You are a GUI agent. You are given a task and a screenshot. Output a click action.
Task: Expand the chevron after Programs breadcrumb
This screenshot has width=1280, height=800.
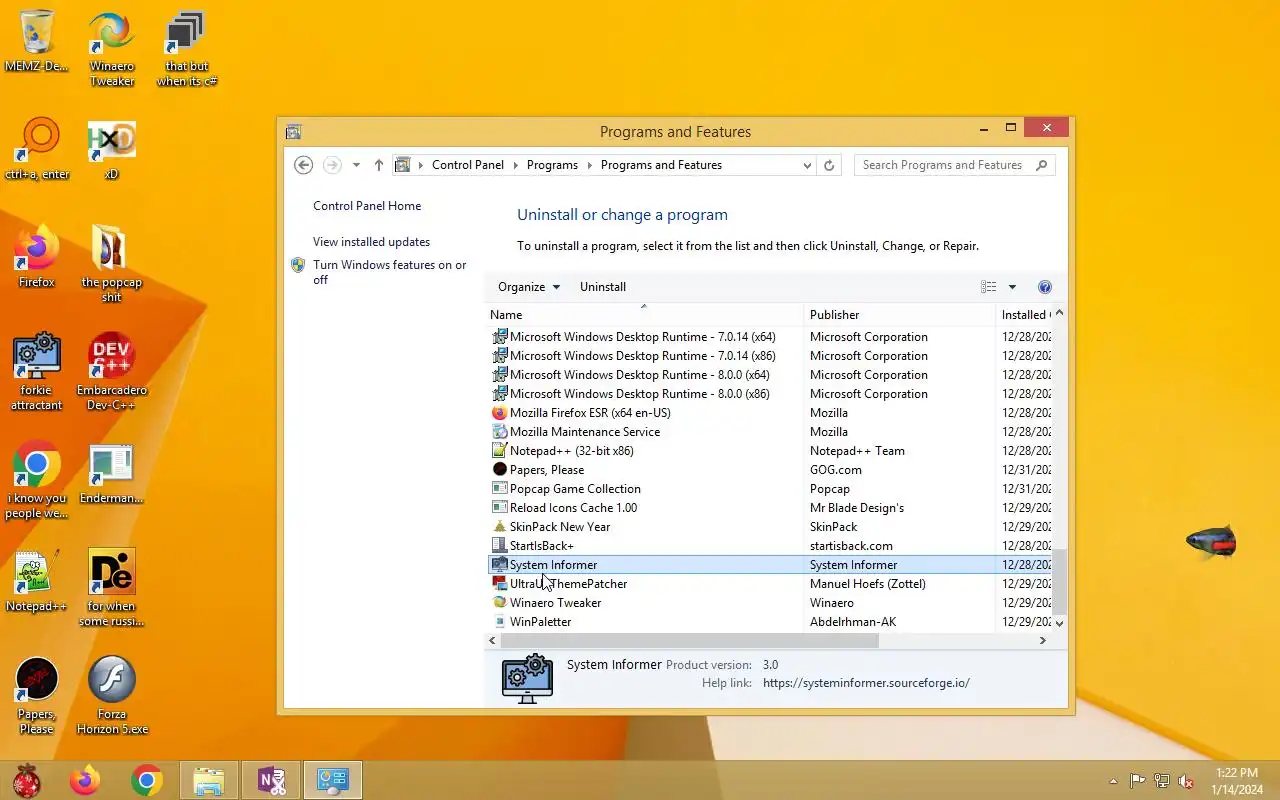(590, 165)
